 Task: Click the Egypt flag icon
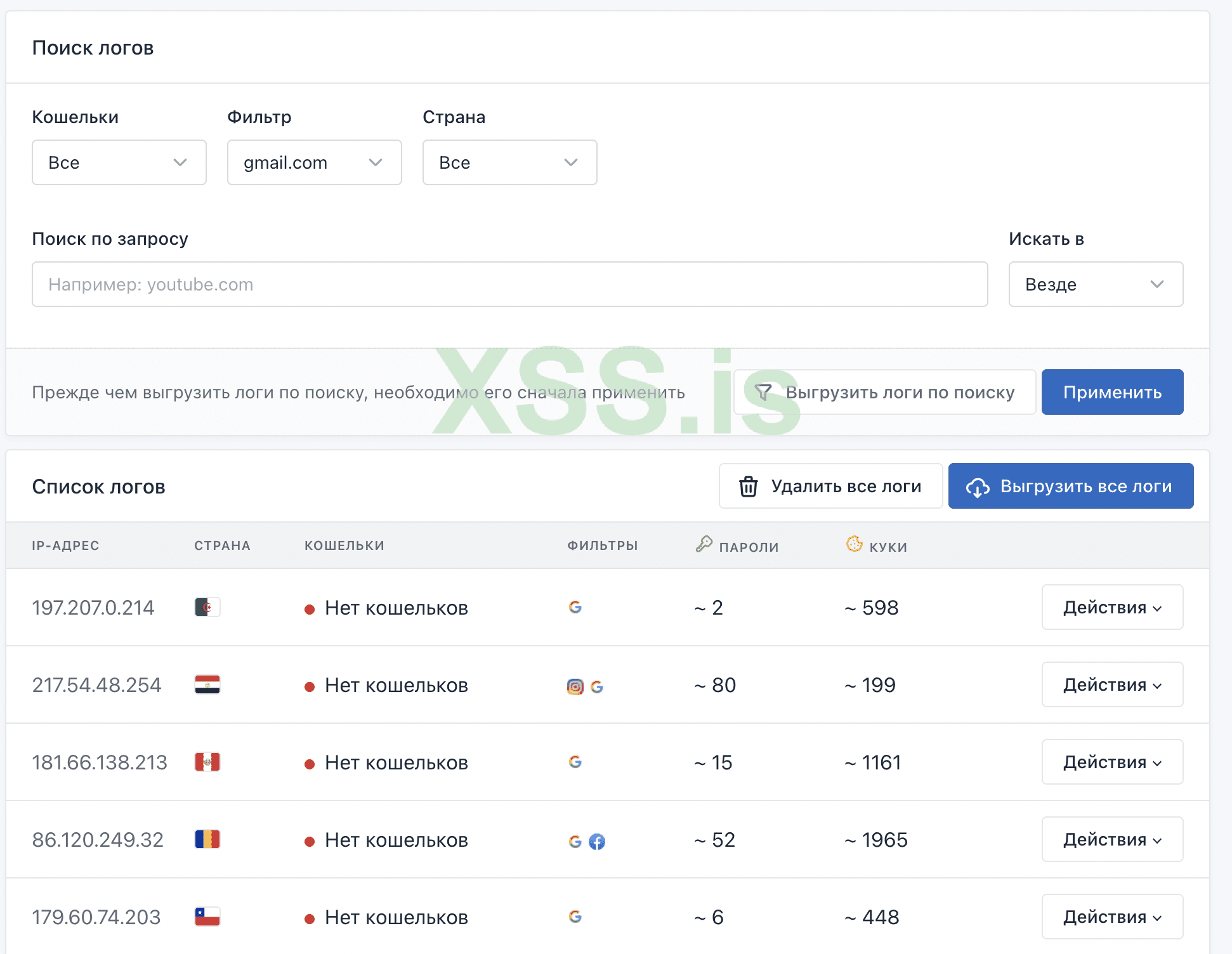point(207,684)
